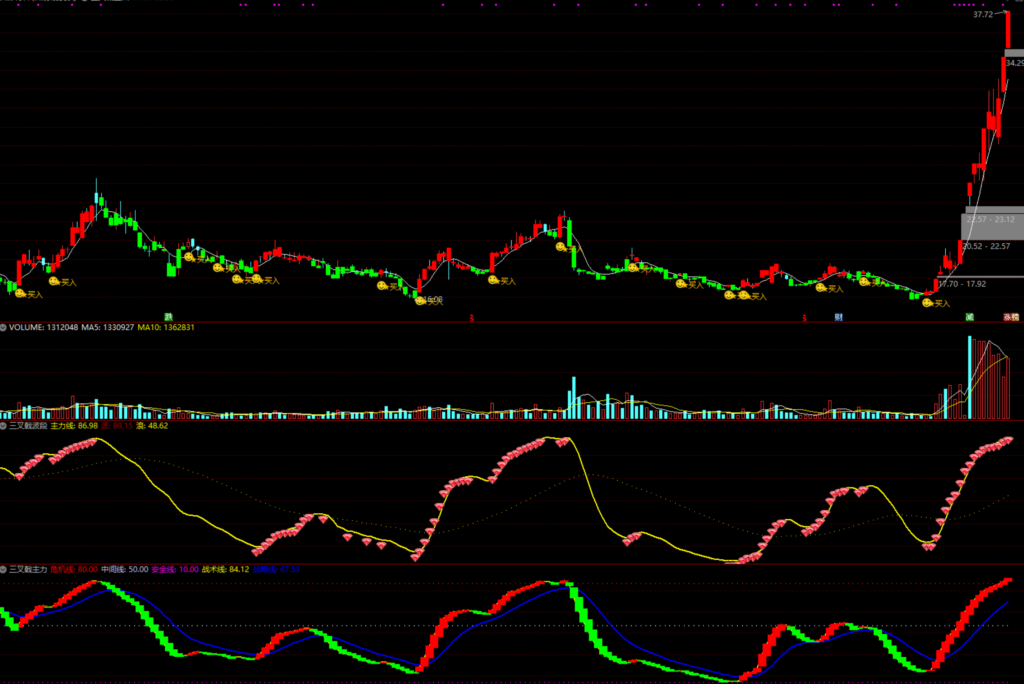Click the 战术线 84.12 label
Viewport: 1024px width, 684px height.
tap(225, 569)
